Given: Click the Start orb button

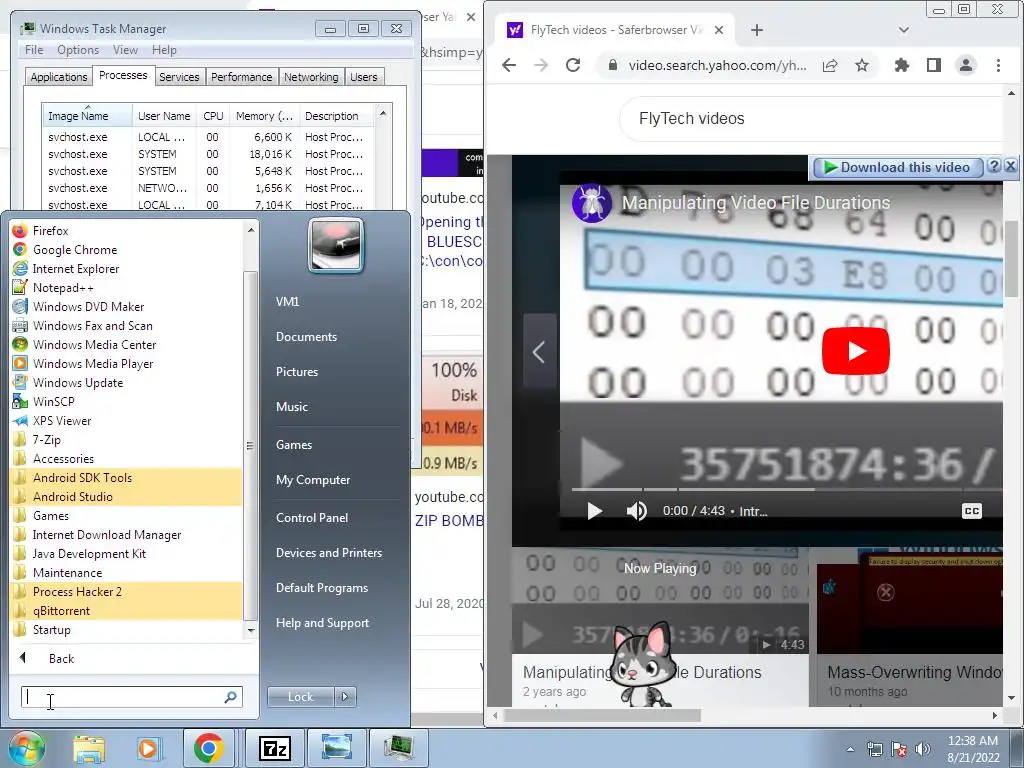Looking at the screenshot, I should coord(25,748).
